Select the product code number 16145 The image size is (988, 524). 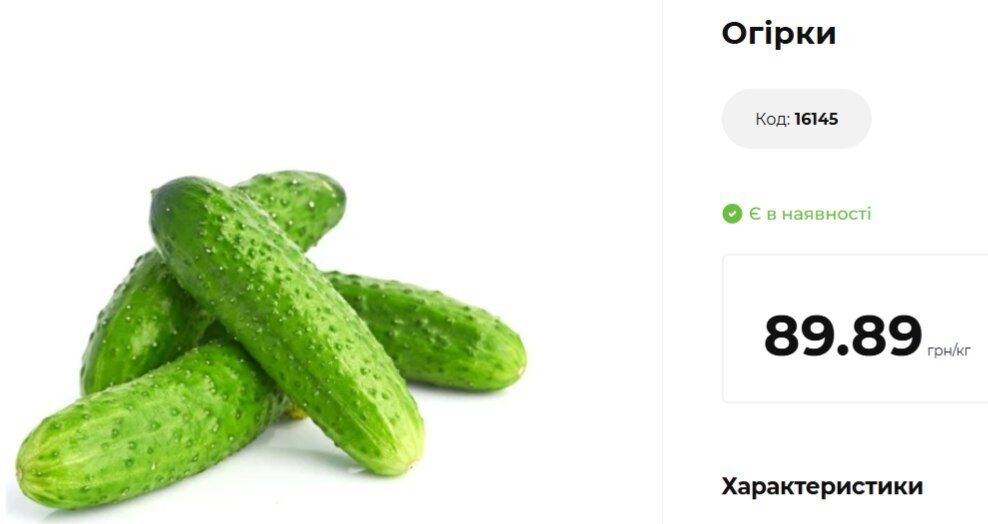816,119
